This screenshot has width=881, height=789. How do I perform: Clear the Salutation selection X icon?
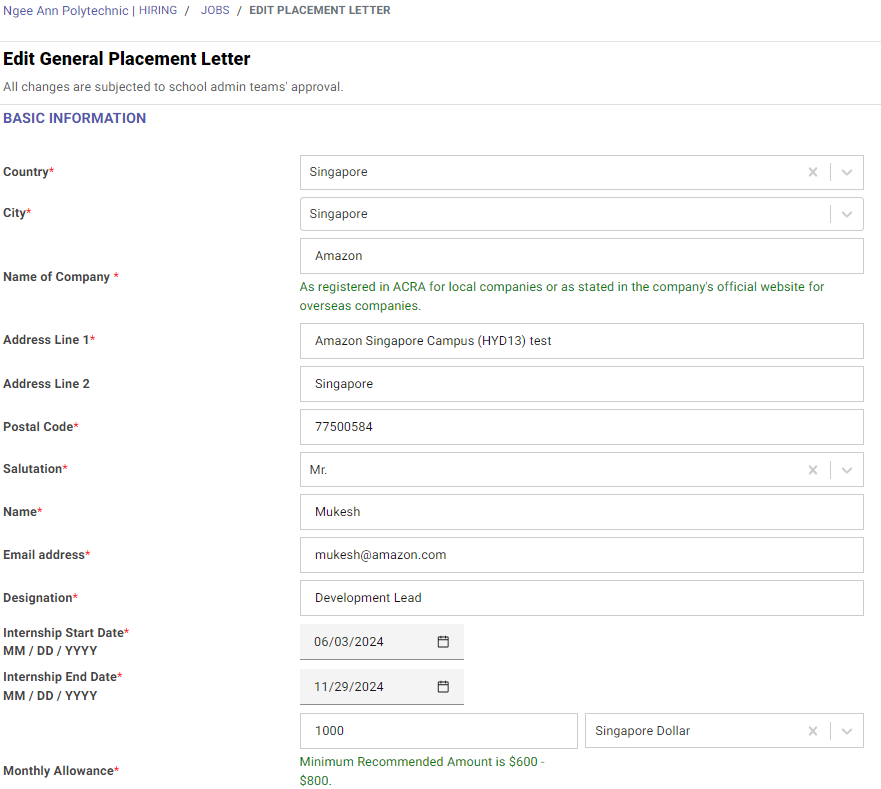click(813, 470)
